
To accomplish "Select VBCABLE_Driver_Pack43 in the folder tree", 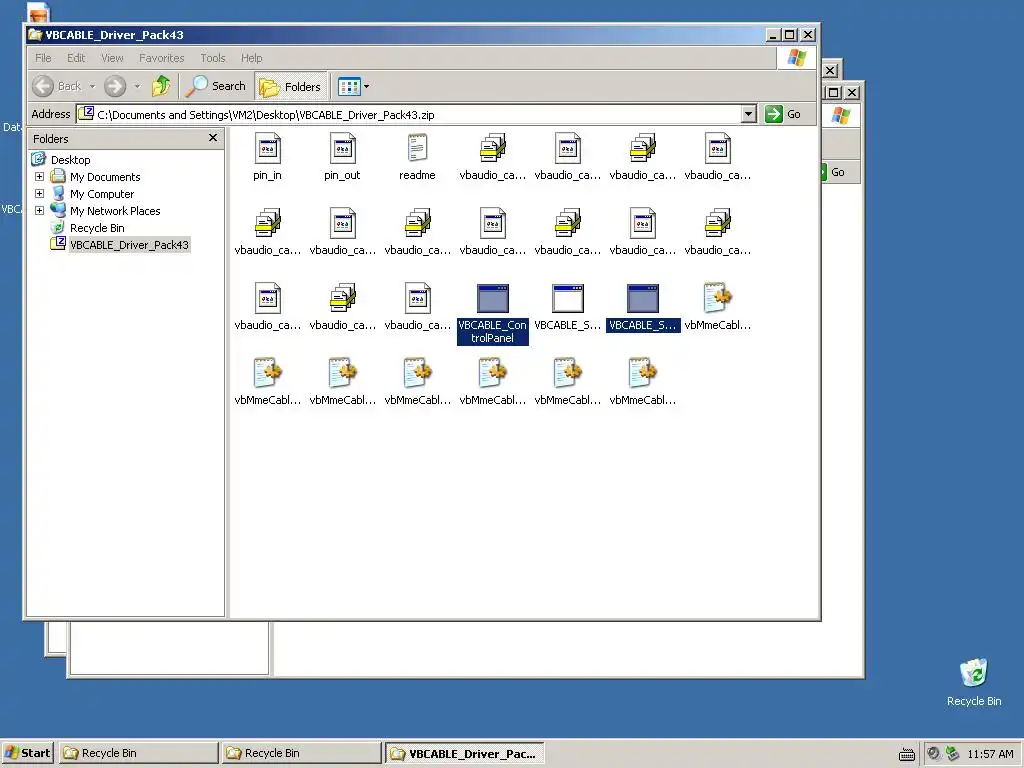I will click(x=129, y=245).
